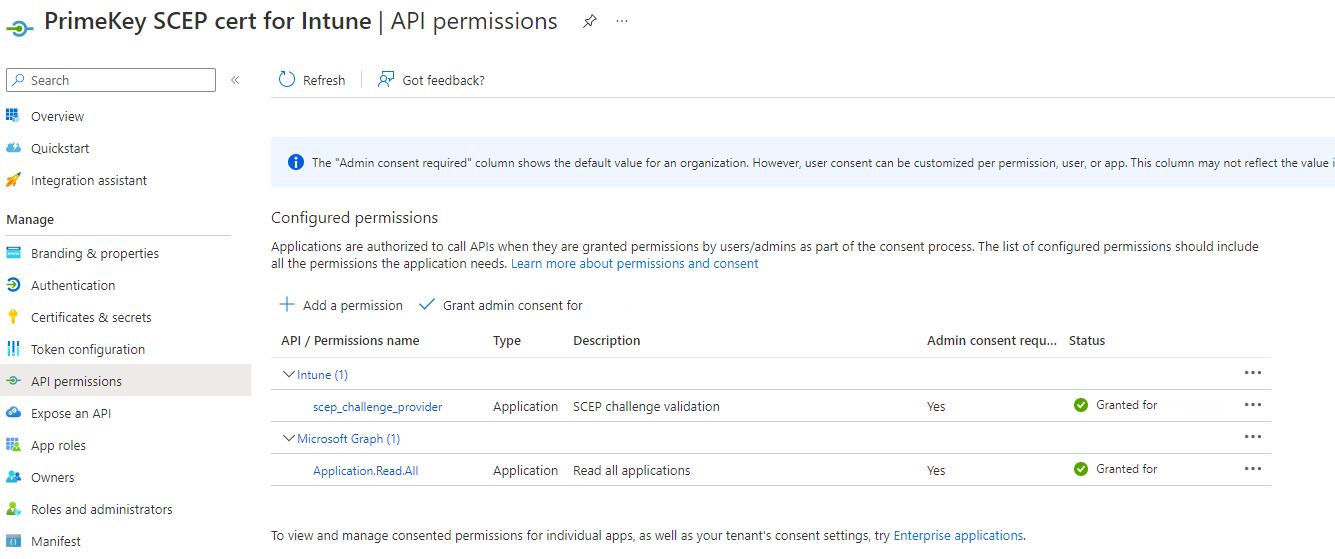Focus the sidebar Search input field

[118, 80]
